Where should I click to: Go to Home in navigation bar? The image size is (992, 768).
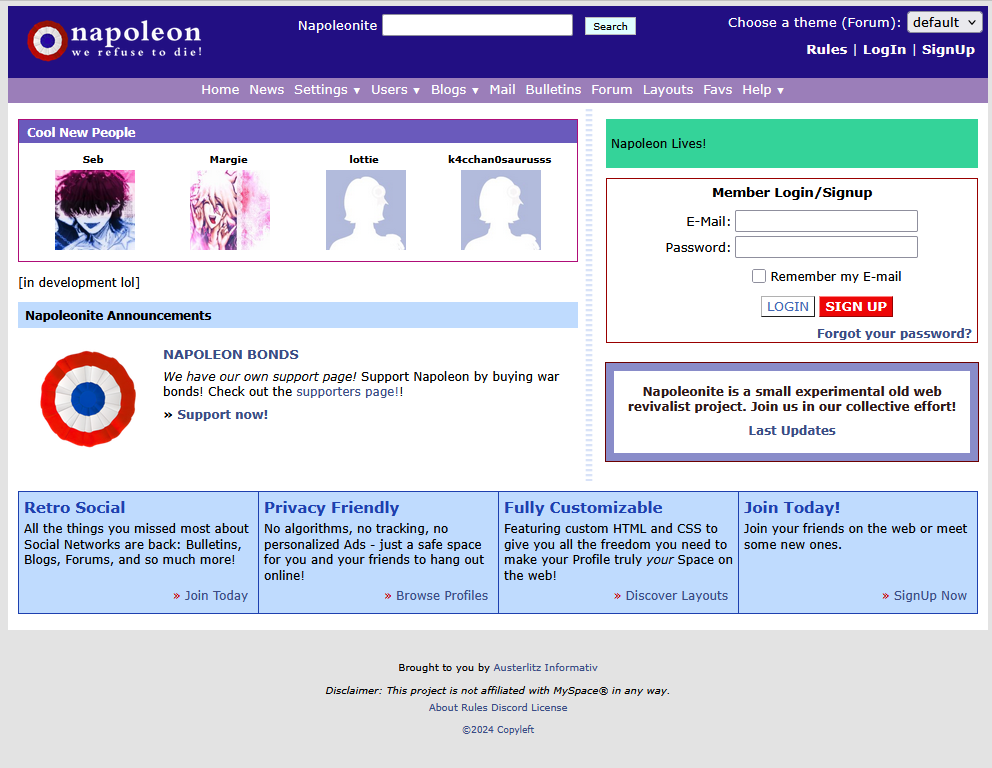220,90
